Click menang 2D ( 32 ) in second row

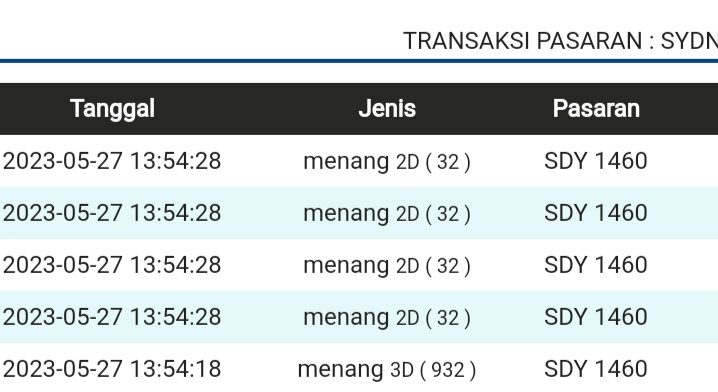(387, 213)
